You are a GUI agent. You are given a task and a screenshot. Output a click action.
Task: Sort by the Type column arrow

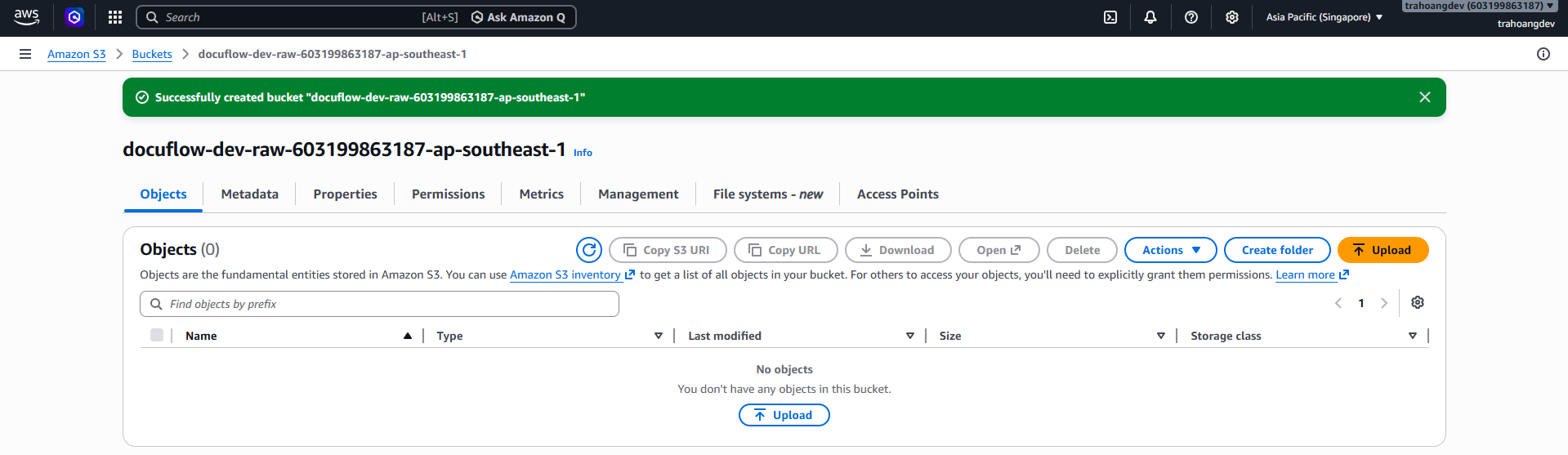click(659, 336)
